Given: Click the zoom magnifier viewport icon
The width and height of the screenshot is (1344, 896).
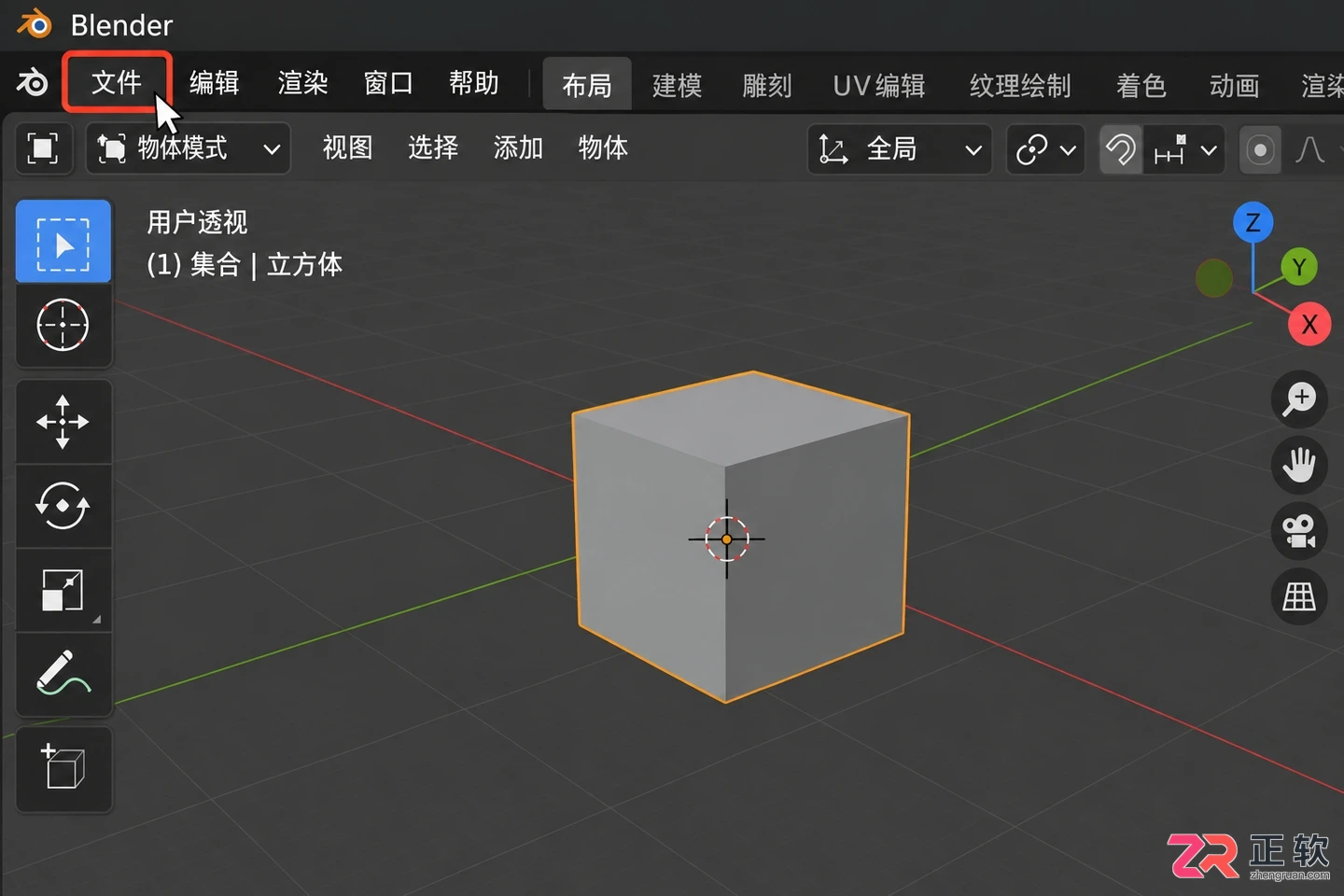Looking at the screenshot, I should click(1299, 399).
